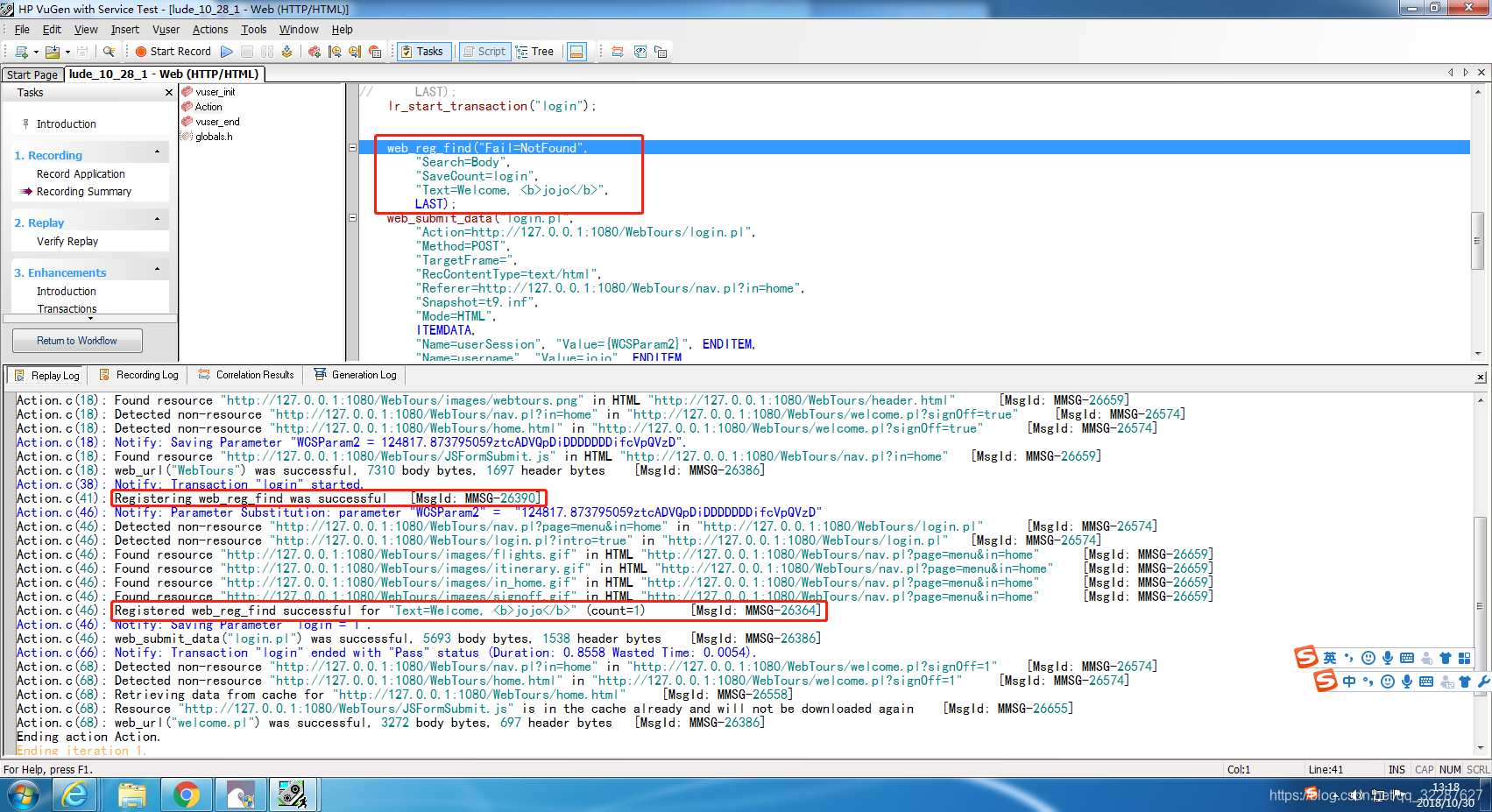Open the Window menu
Screen dimensions: 1492x812
coord(299,30)
